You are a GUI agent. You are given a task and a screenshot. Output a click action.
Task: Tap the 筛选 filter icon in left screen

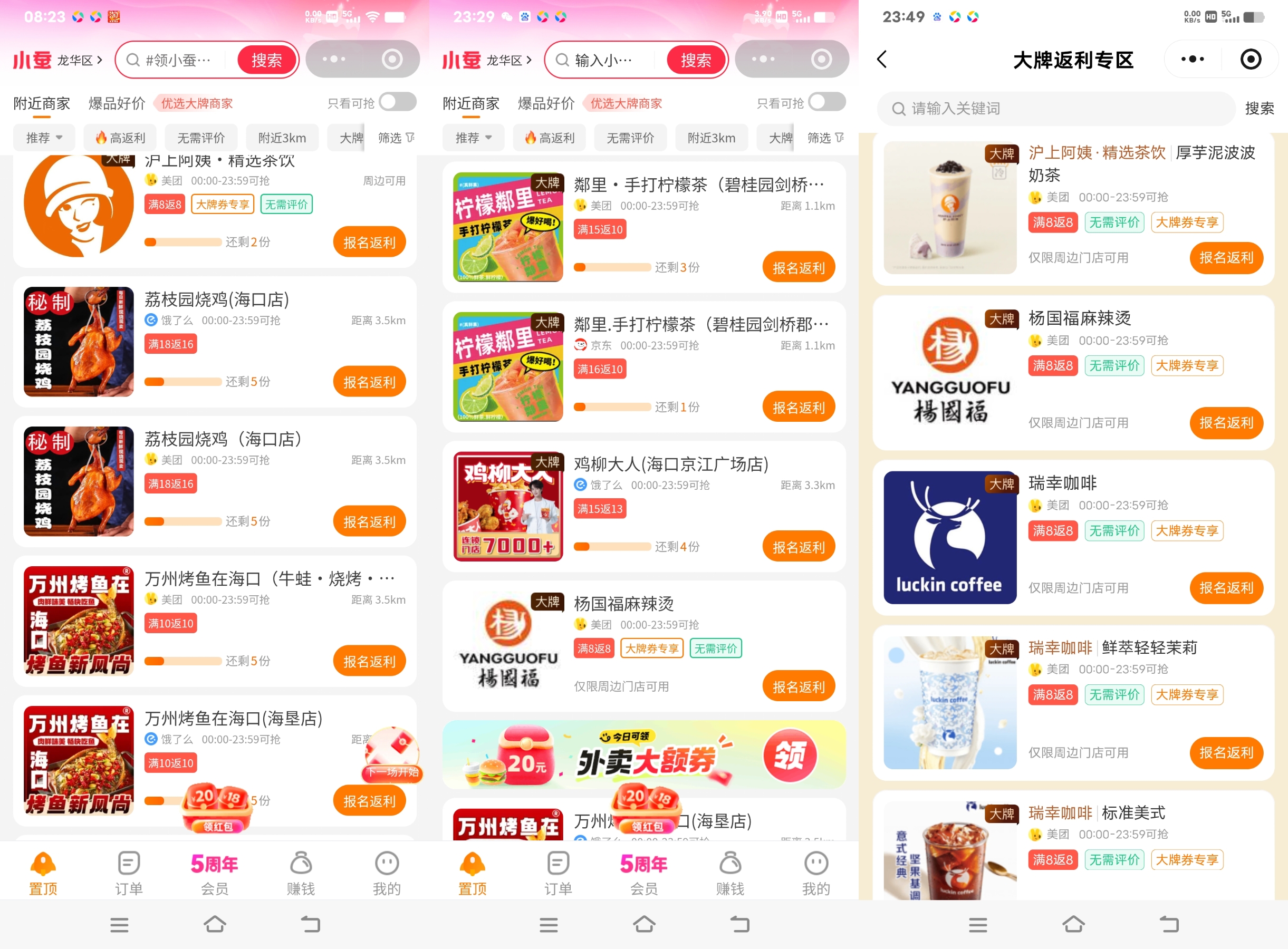pos(397,138)
